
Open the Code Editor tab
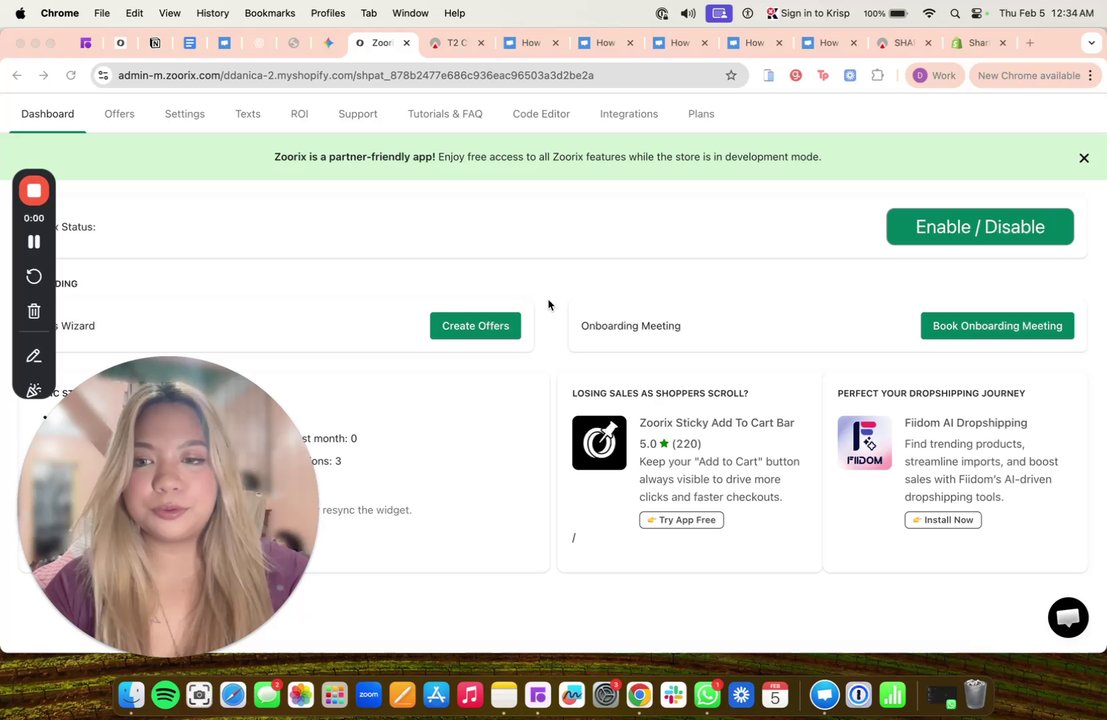(541, 114)
